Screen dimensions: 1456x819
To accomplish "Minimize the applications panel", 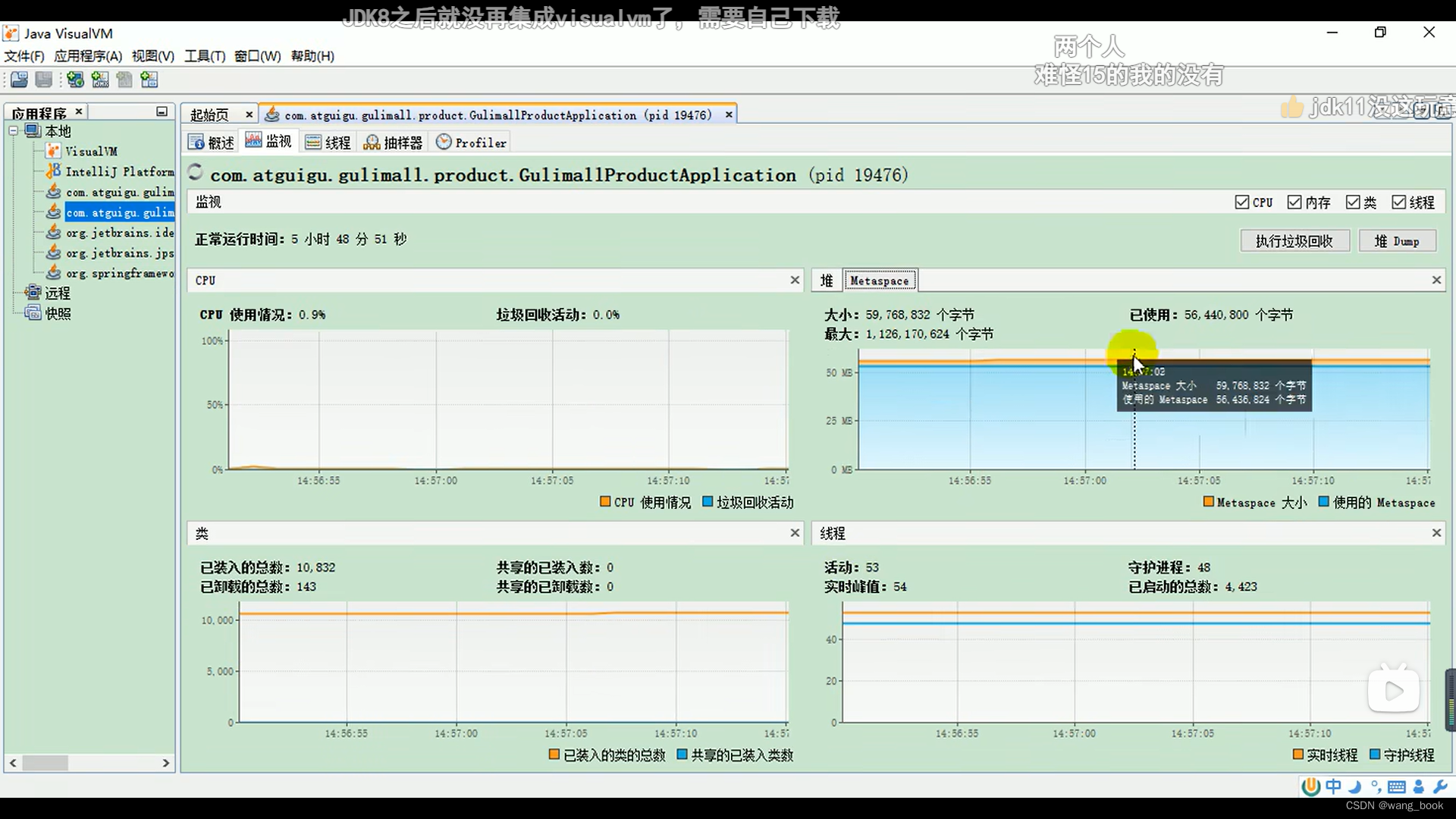I will 162,111.
